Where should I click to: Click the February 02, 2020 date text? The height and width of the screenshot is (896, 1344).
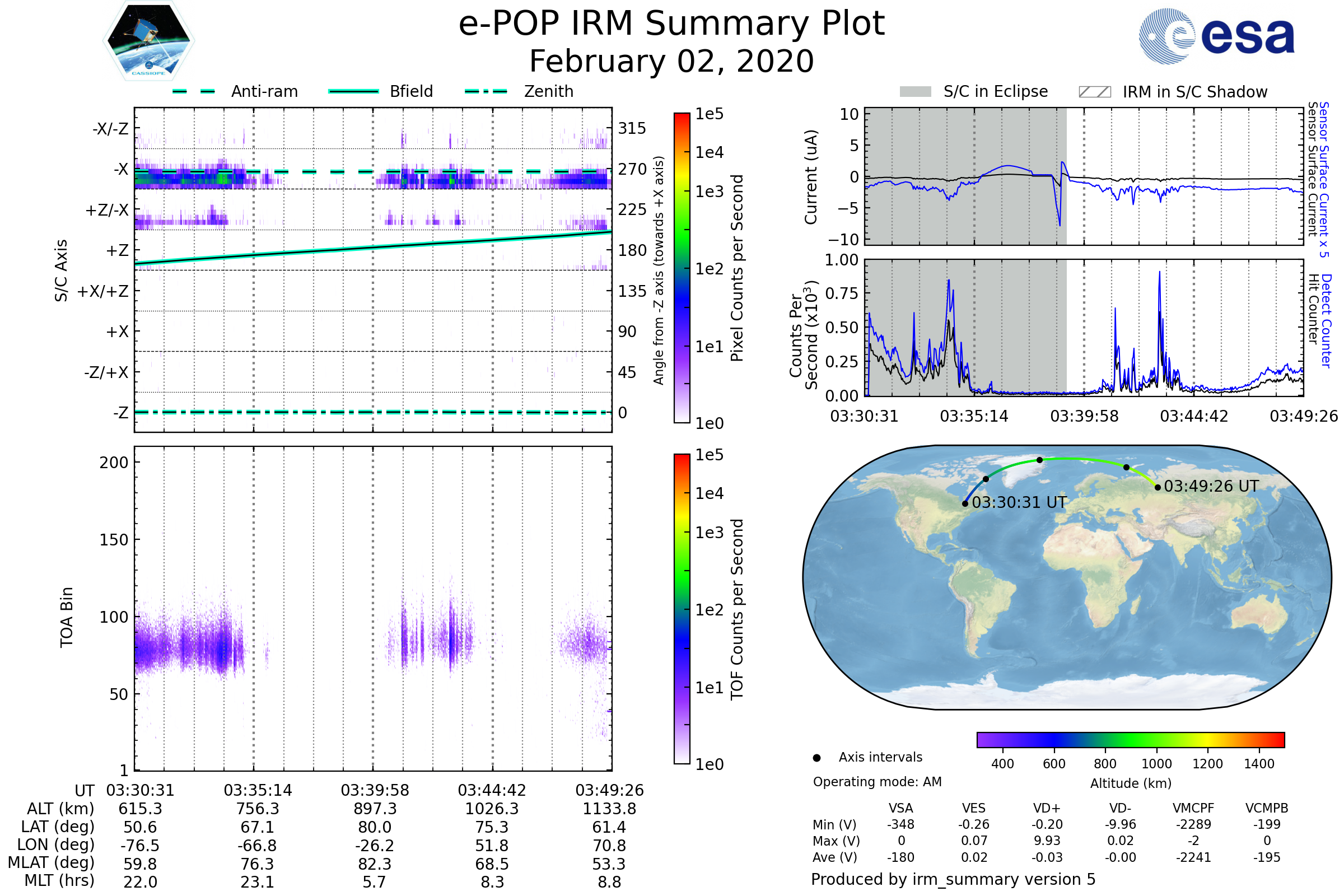[671, 62]
